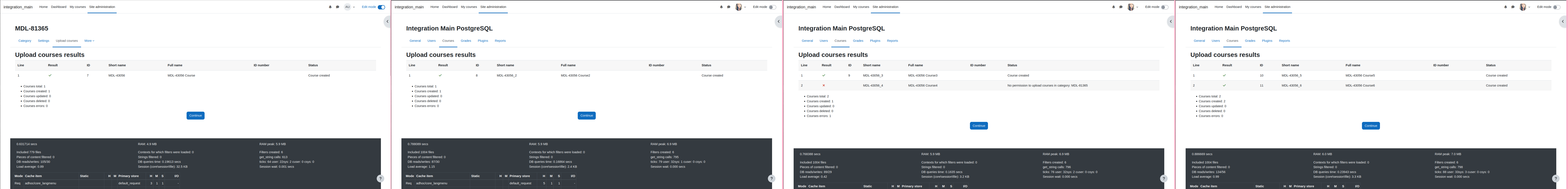Click MDL-81365 page heading
The height and width of the screenshot is (189, 1568).
click(32, 29)
